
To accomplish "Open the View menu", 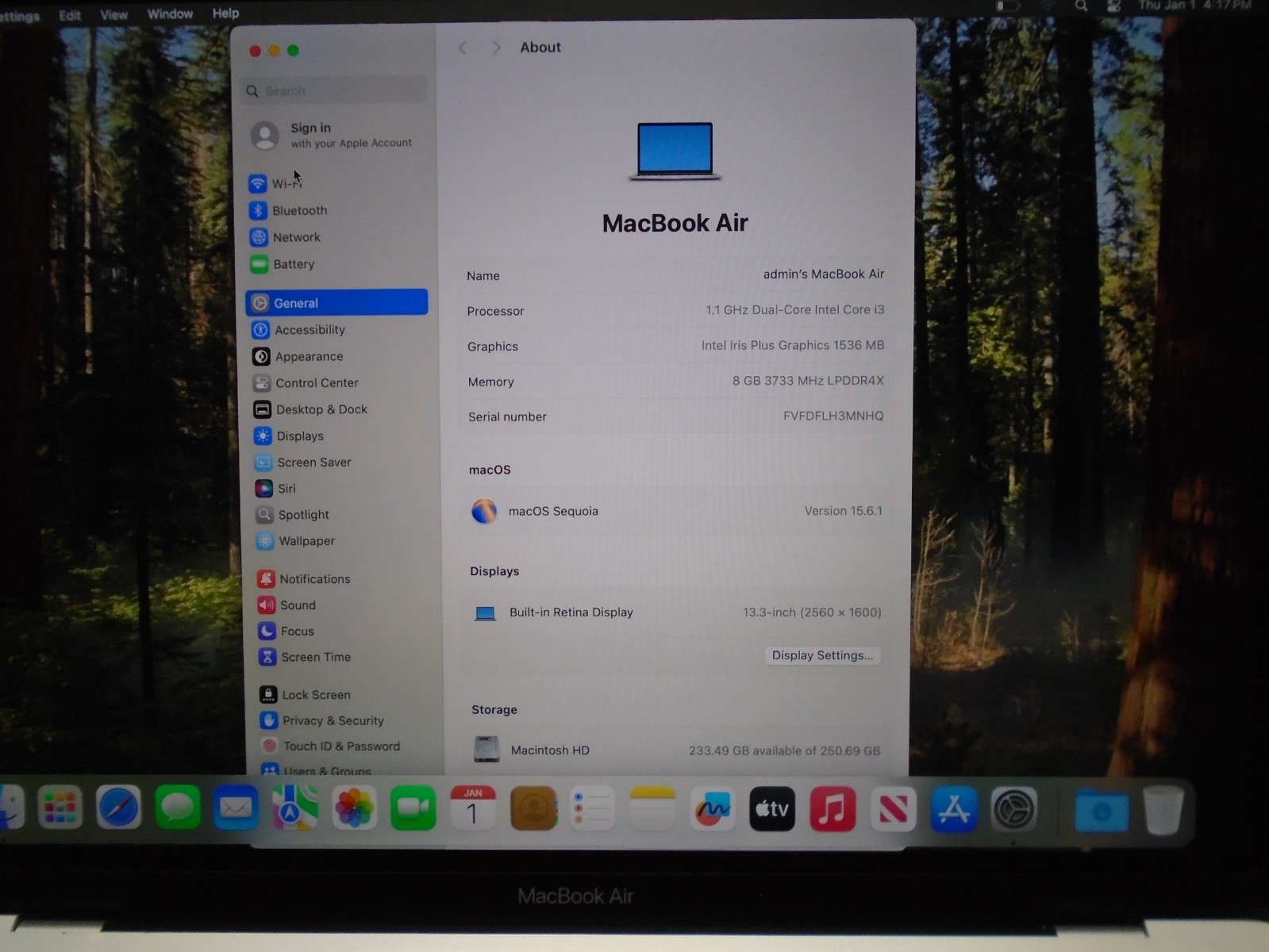I will [x=113, y=14].
